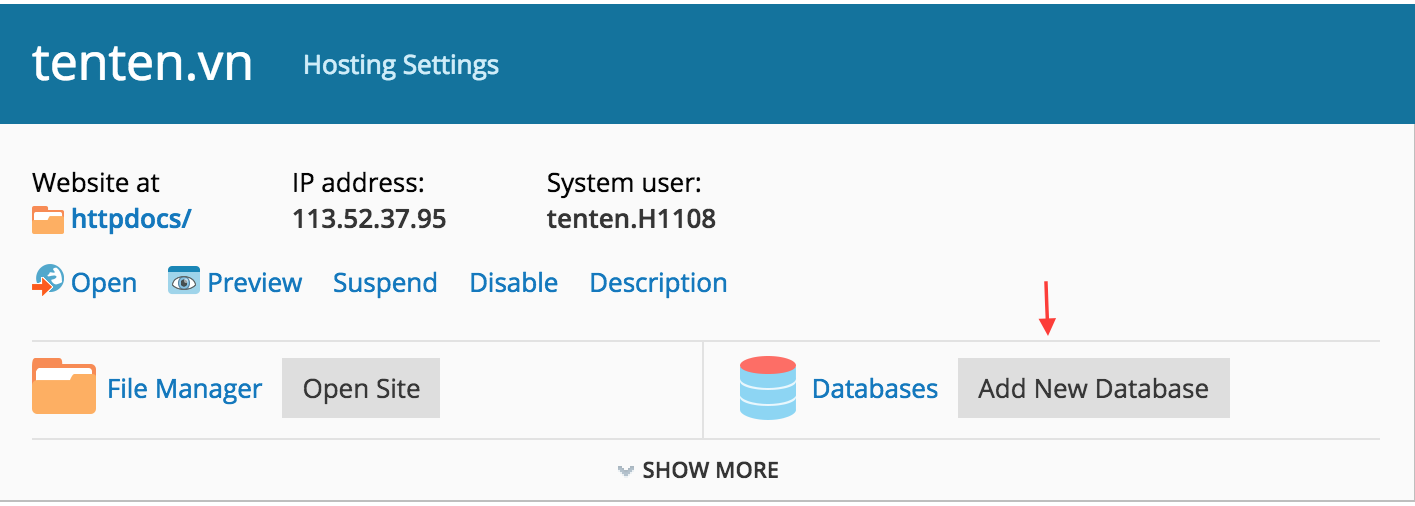This screenshot has height=506, width=1415.
Task: Click the Open Site button
Action: click(361, 388)
